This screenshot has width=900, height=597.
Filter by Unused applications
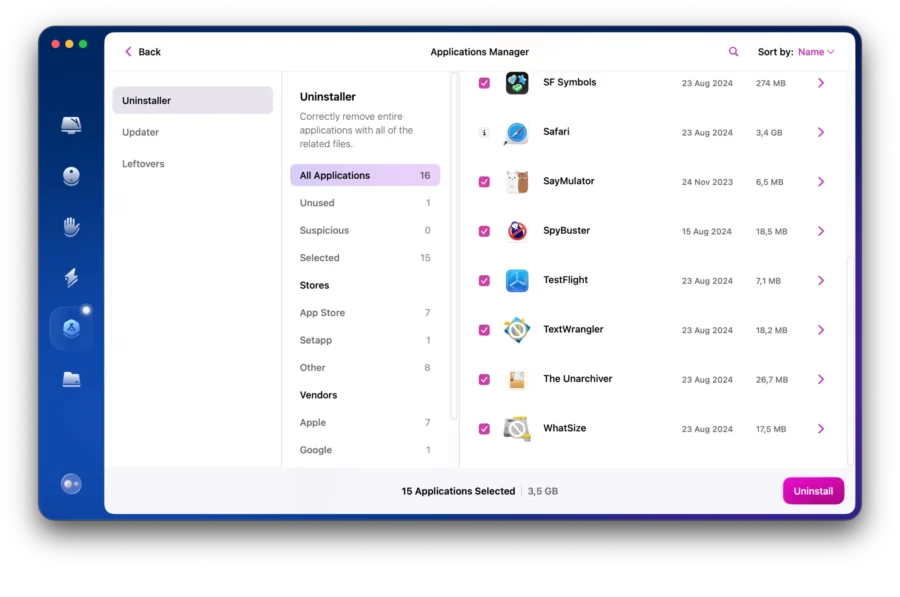[x=365, y=203]
